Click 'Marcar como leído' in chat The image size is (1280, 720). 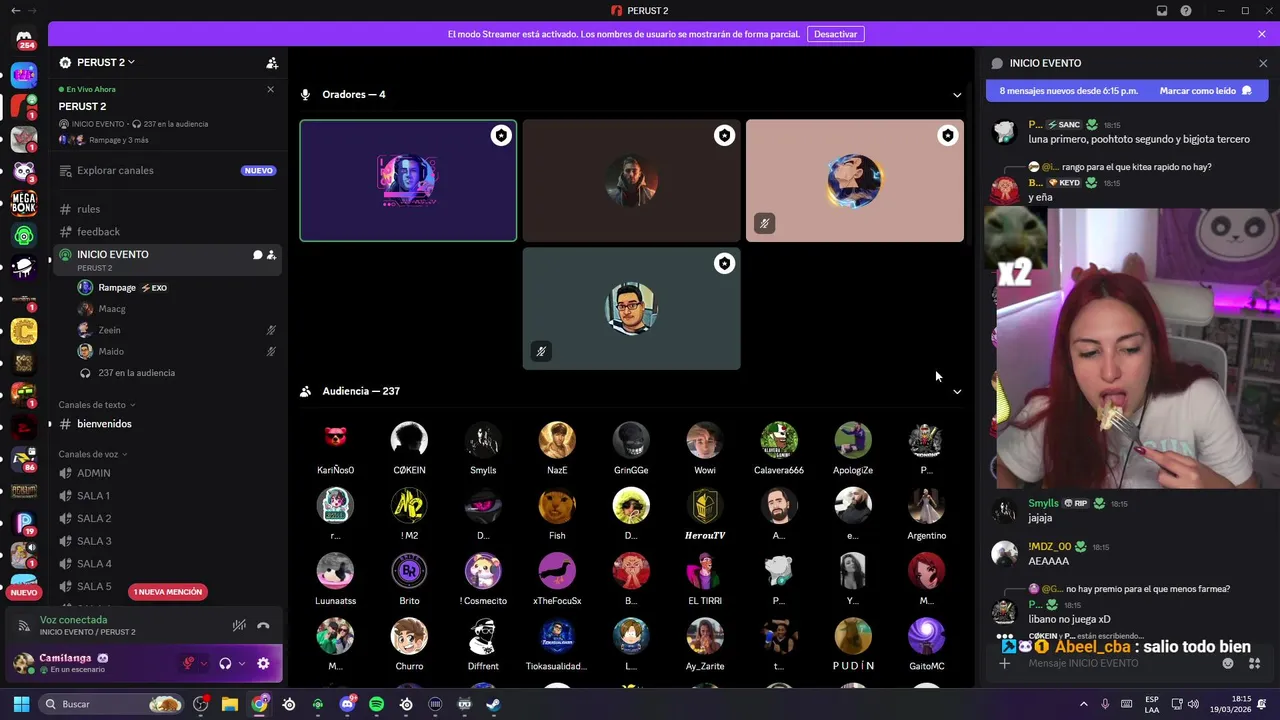1205,91
